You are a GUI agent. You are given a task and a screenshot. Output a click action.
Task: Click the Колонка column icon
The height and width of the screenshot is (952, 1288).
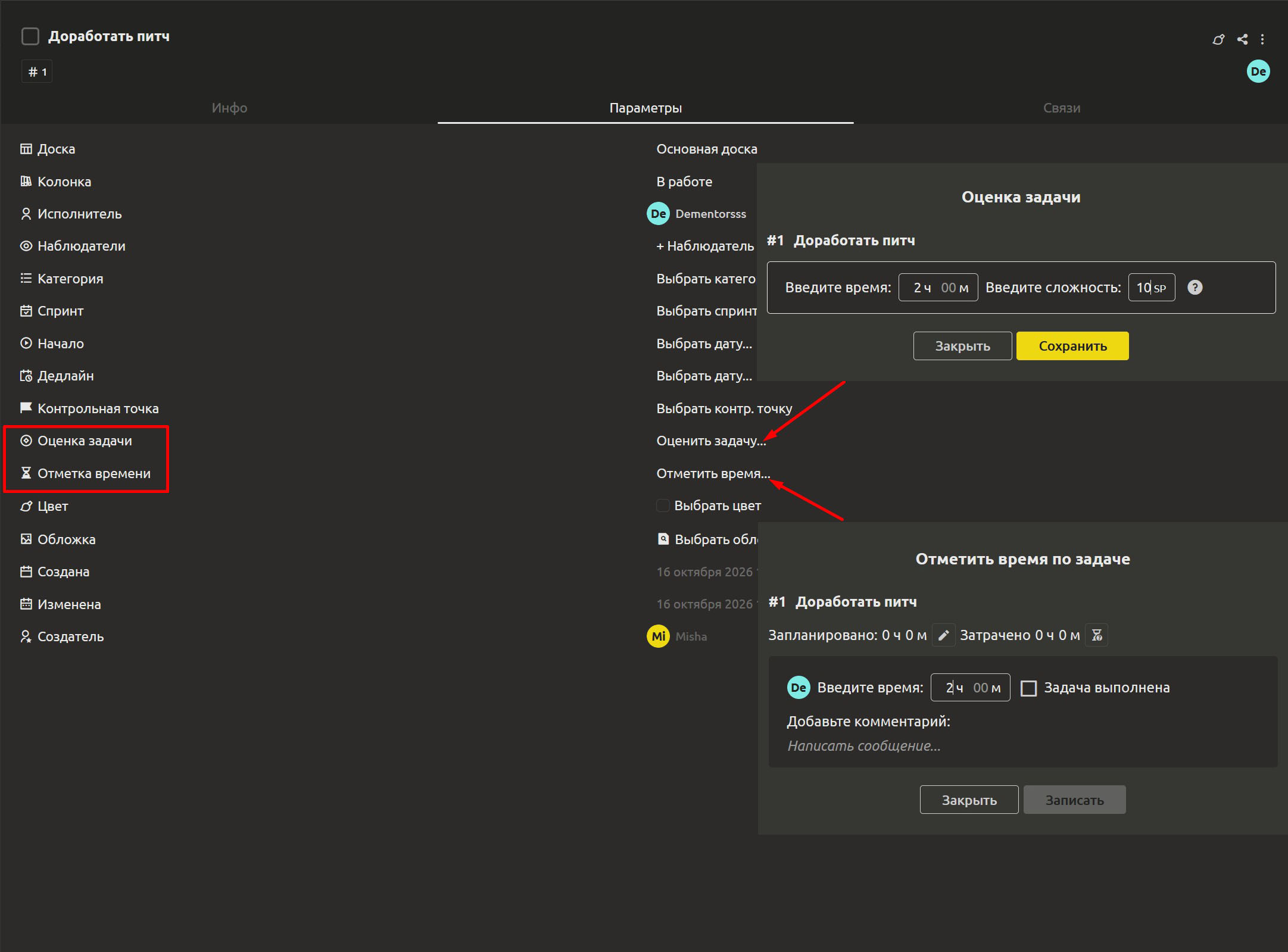(x=26, y=181)
